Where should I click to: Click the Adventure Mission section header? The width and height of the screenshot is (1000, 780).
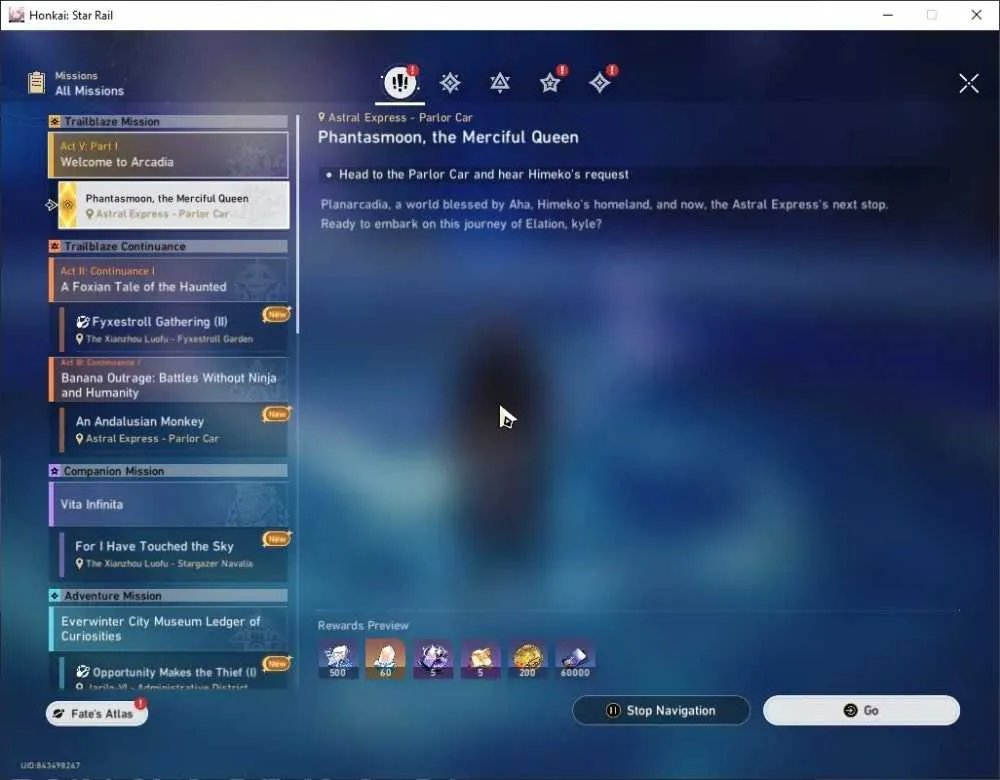coord(168,596)
